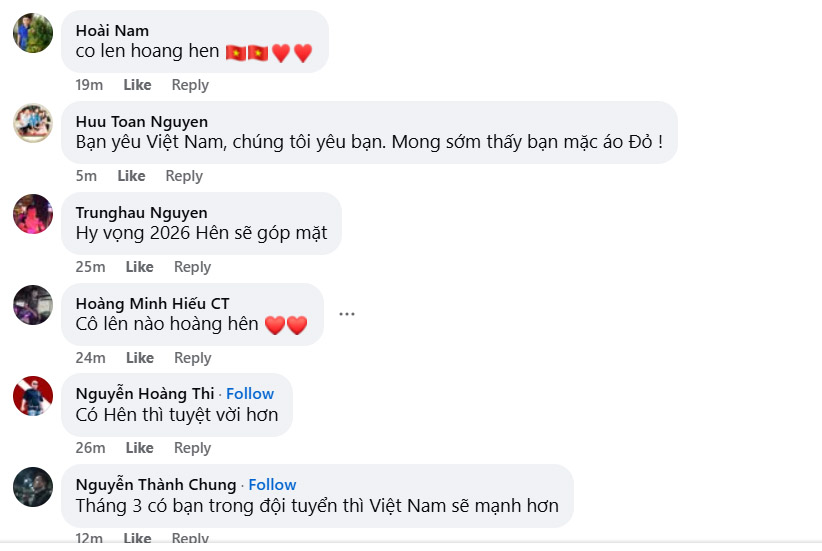Reply to Huu Toan Nguyen's comment
This screenshot has height=551, width=822.
click(184, 176)
